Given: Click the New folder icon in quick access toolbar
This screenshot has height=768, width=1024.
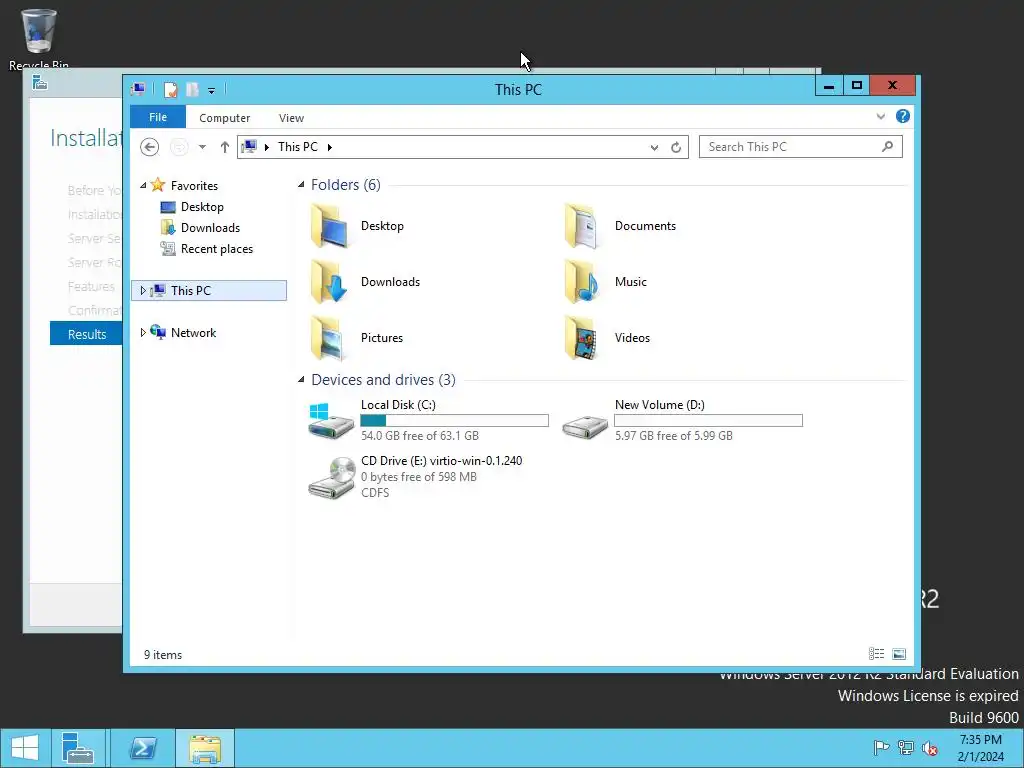Looking at the screenshot, I should [x=193, y=89].
